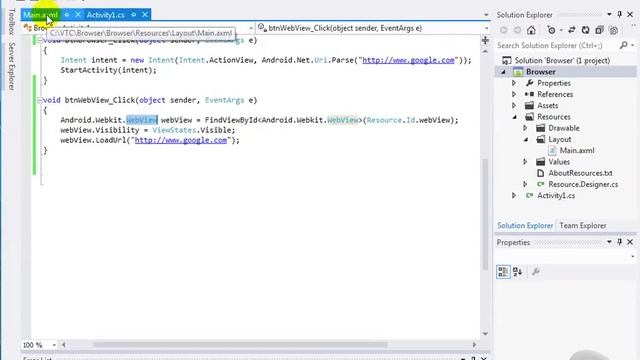
Task: Click ViewStates in the Visibility line
Action: click(x=174, y=130)
